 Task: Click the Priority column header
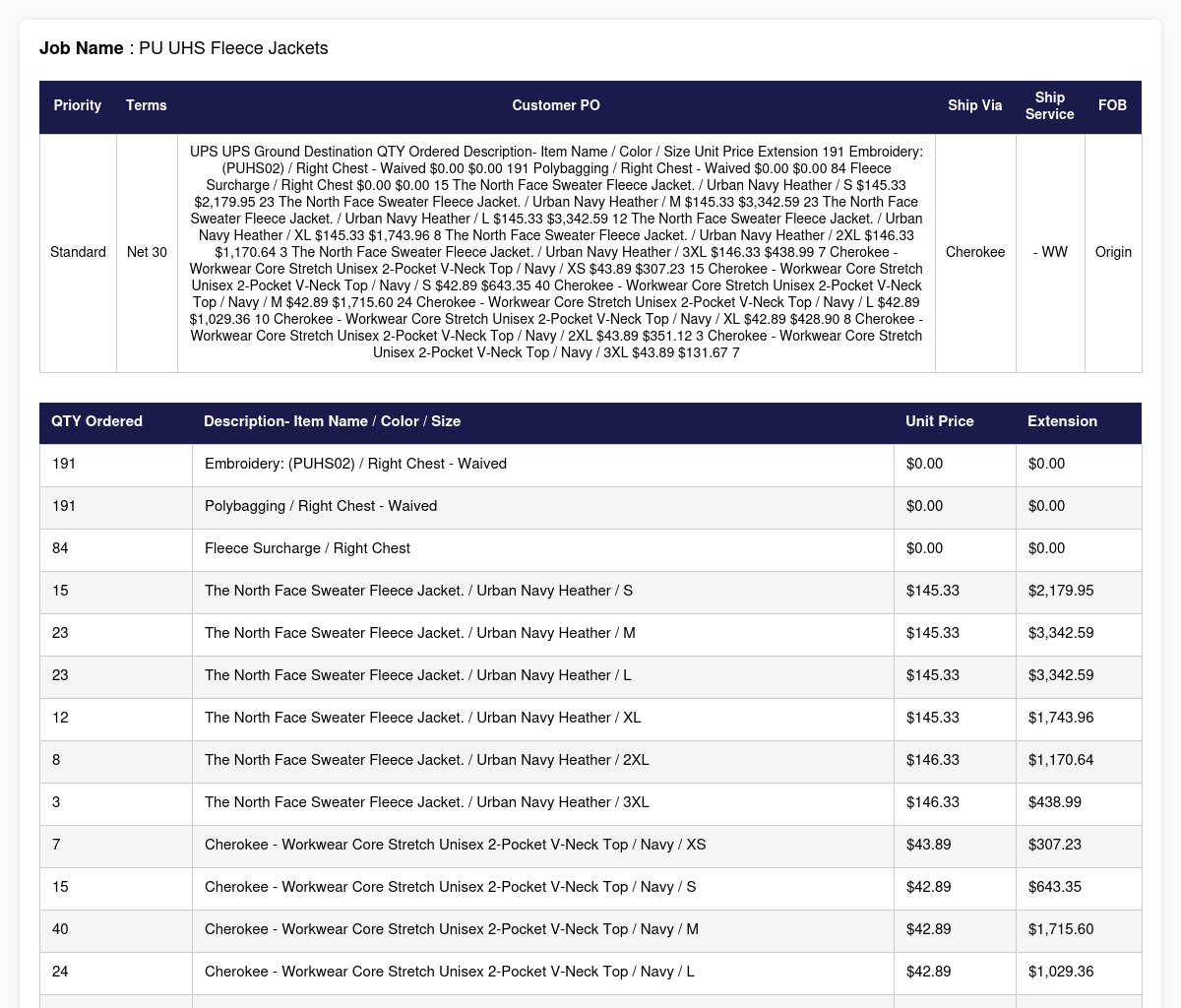click(x=78, y=105)
